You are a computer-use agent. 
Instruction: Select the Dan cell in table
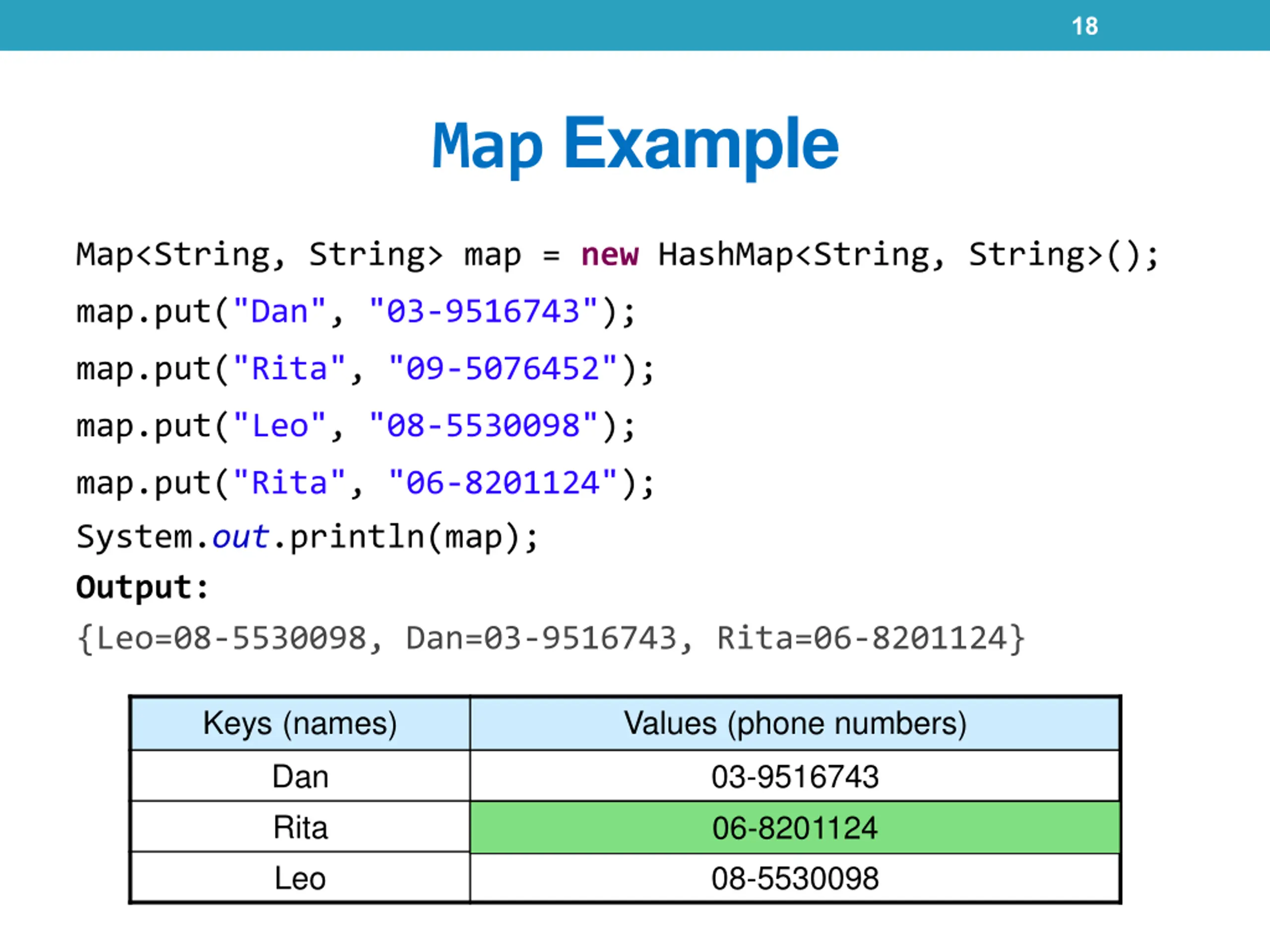(x=300, y=776)
